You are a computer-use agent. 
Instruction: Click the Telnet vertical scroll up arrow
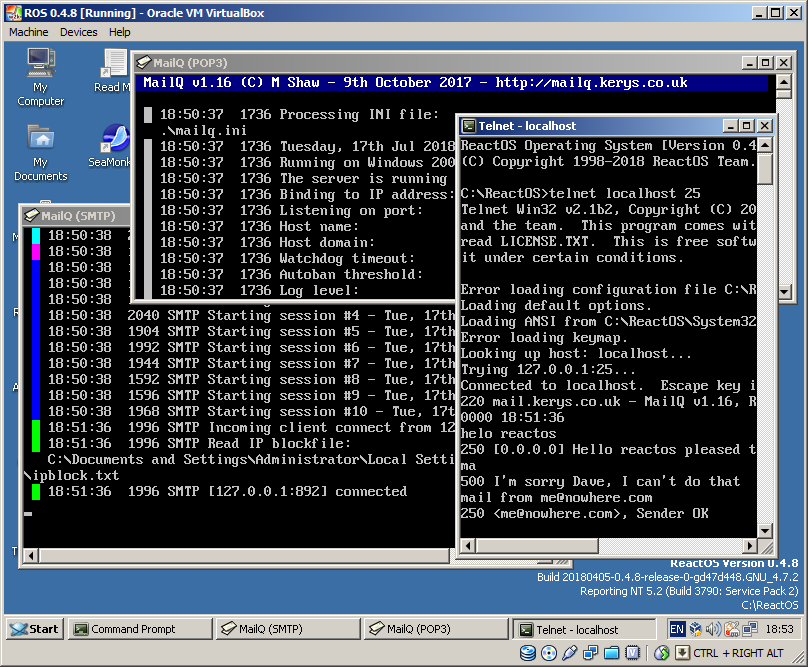point(765,145)
